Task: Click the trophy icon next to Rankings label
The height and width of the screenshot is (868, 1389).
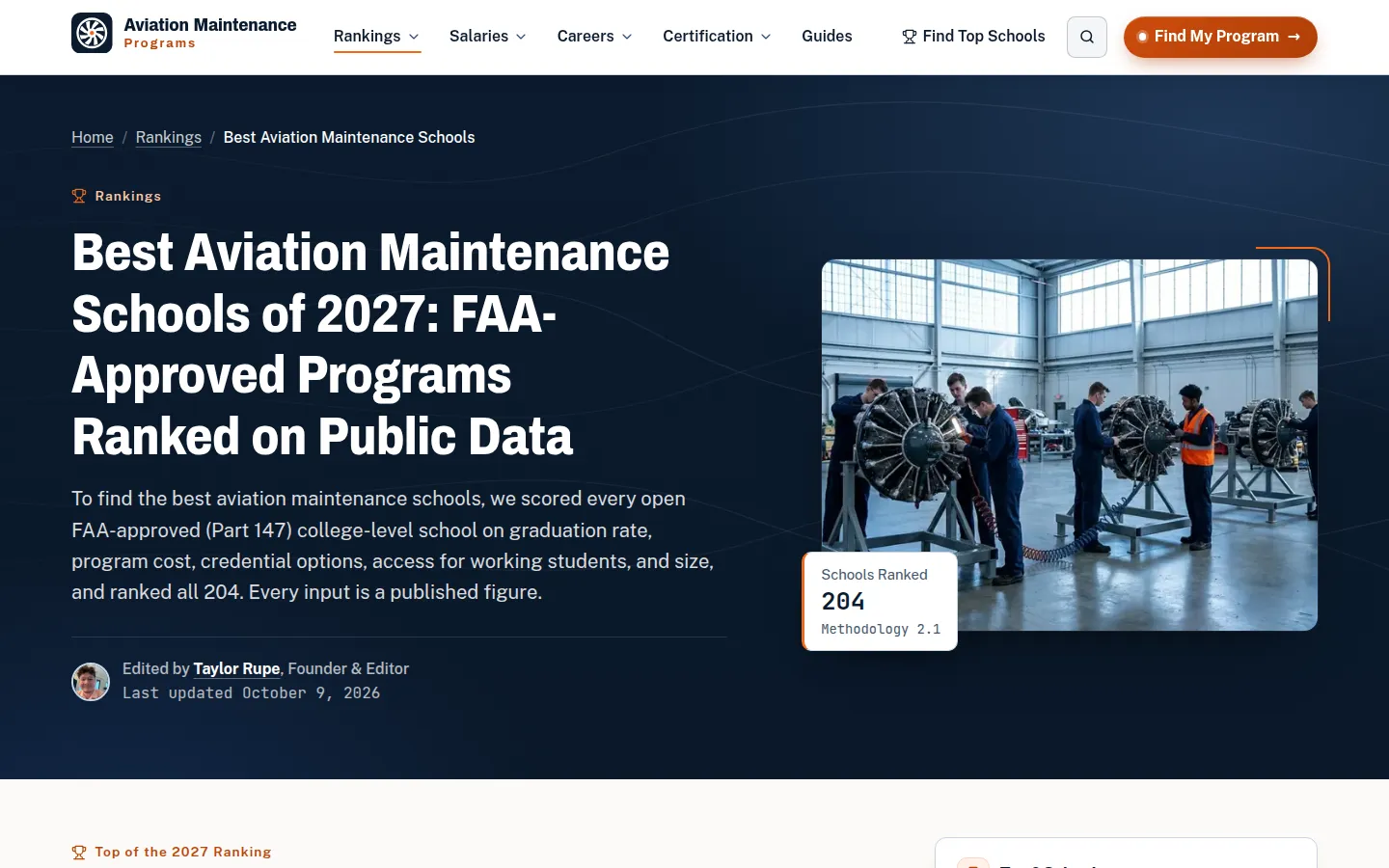Action: [x=79, y=196]
